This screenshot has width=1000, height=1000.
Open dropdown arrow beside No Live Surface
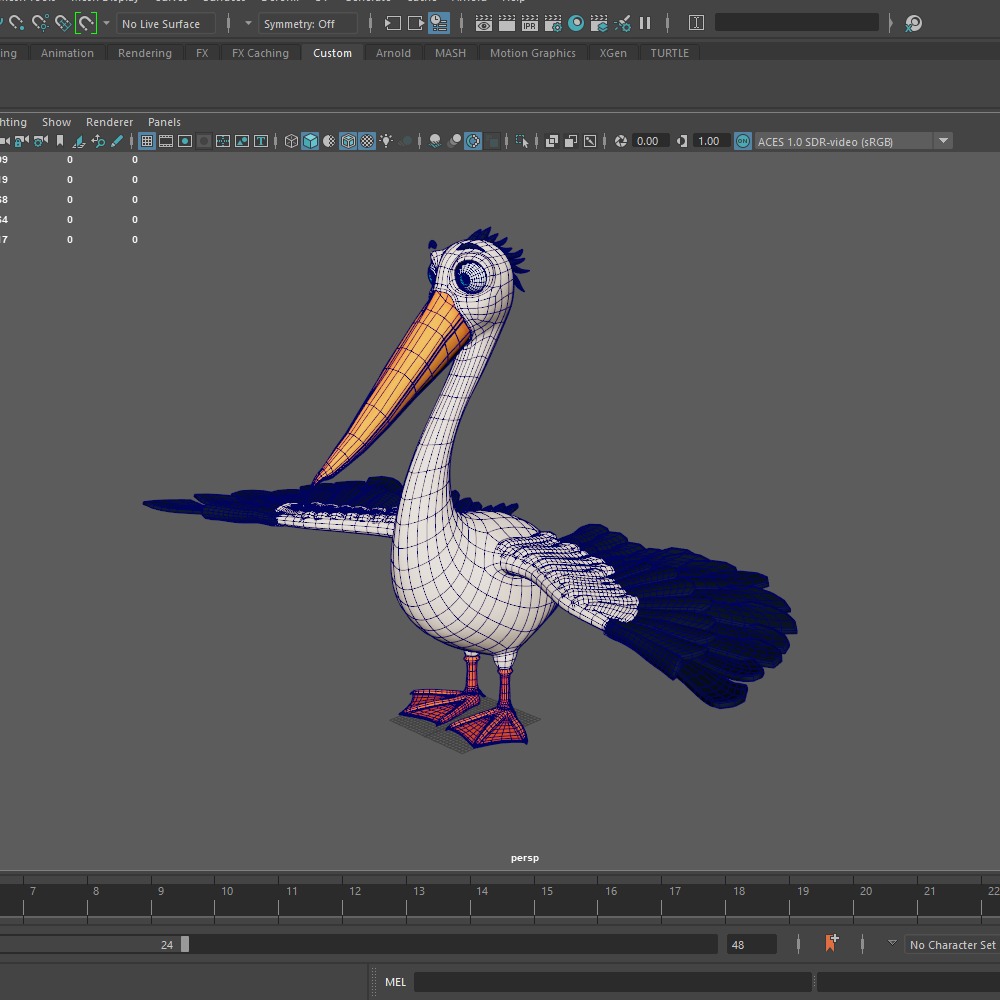[107, 24]
